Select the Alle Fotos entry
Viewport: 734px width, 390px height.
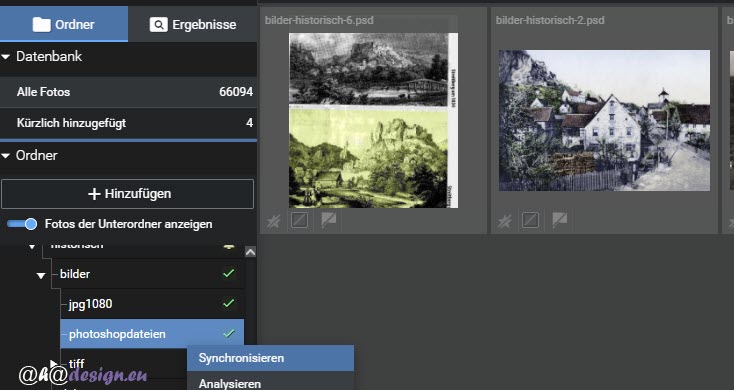point(128,92)
